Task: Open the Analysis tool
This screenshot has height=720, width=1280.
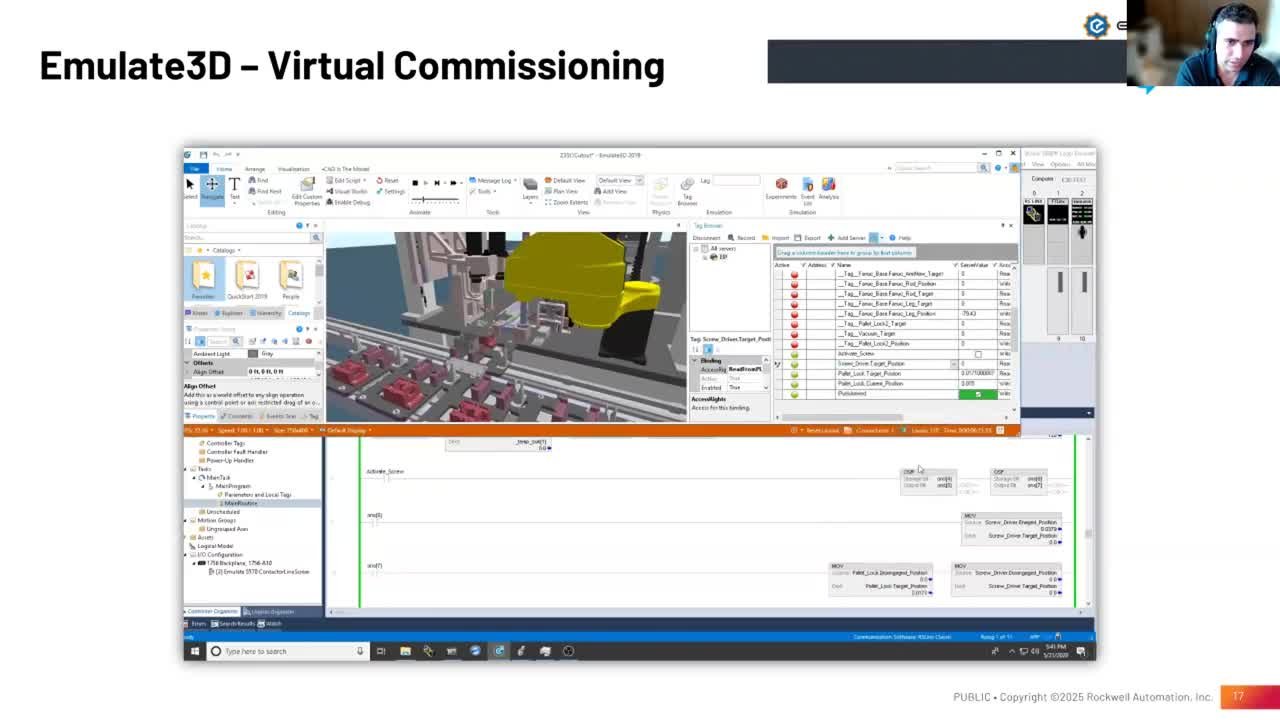Action: click(828, 188)
